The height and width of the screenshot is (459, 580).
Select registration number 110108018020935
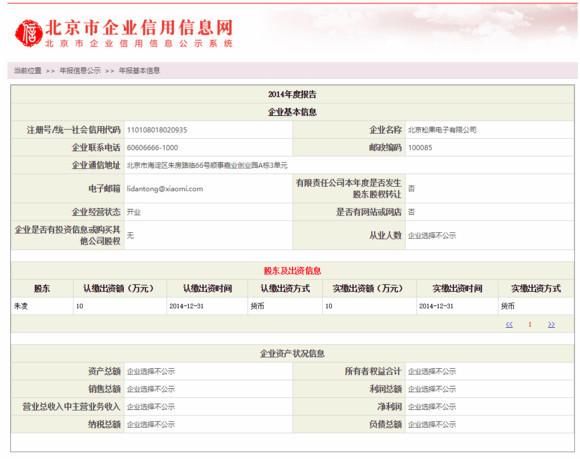(x=157, y=130)
